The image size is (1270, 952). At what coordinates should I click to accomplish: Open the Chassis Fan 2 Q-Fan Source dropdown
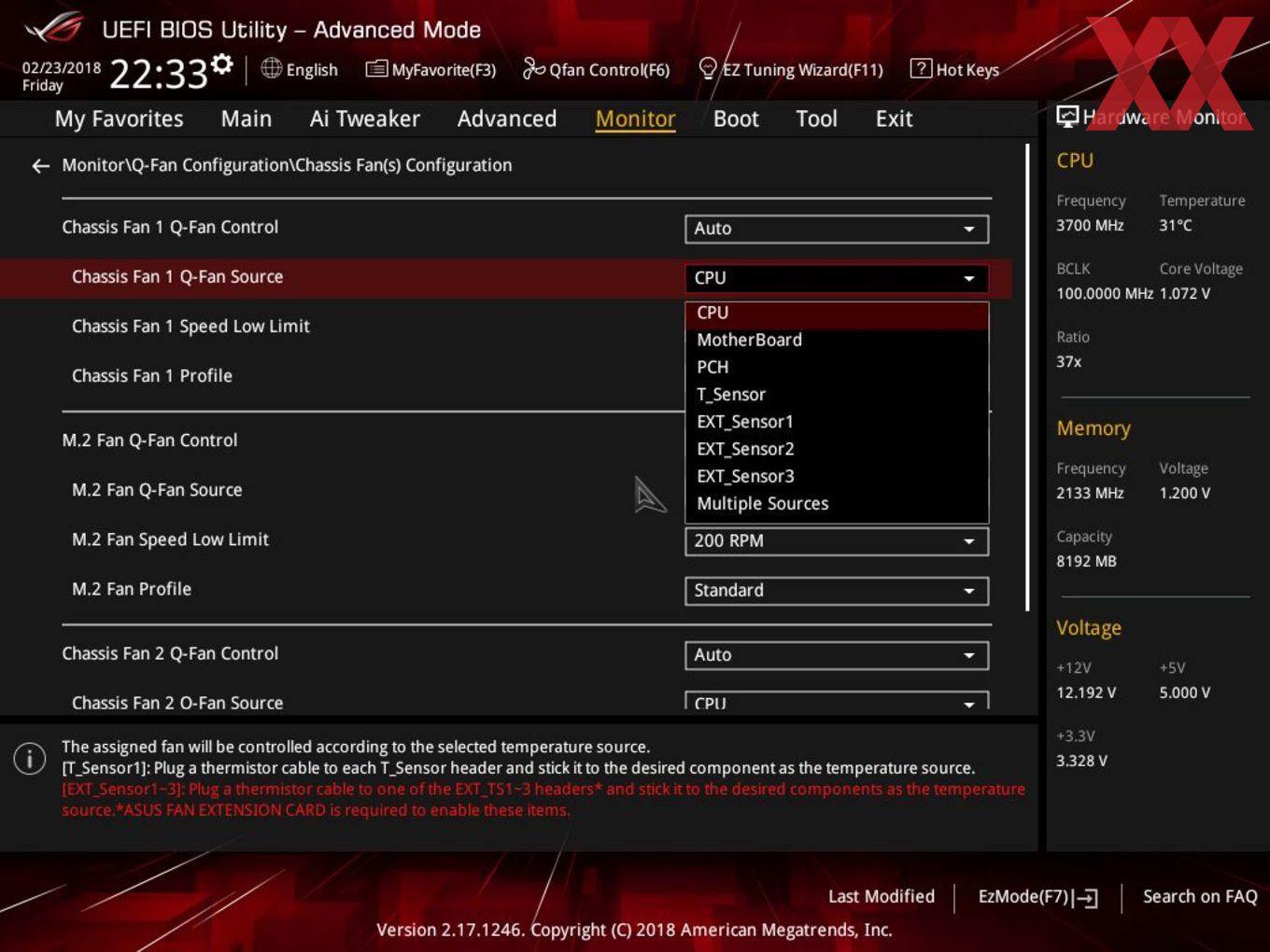coord(837,701)
